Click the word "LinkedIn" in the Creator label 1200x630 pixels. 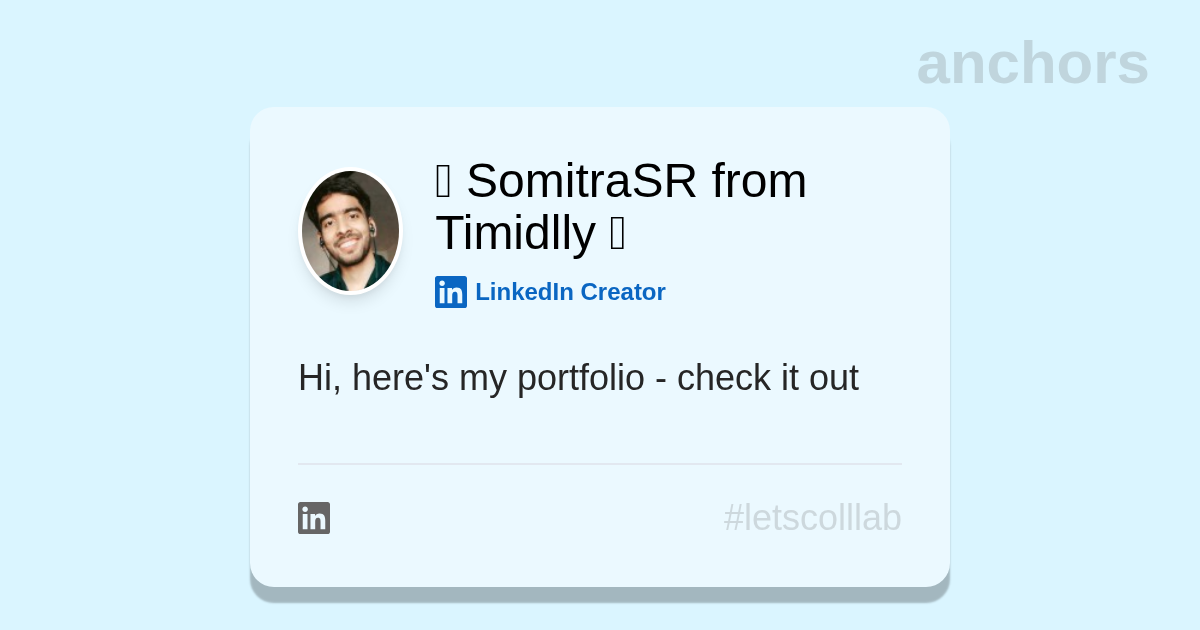[524, 292]
